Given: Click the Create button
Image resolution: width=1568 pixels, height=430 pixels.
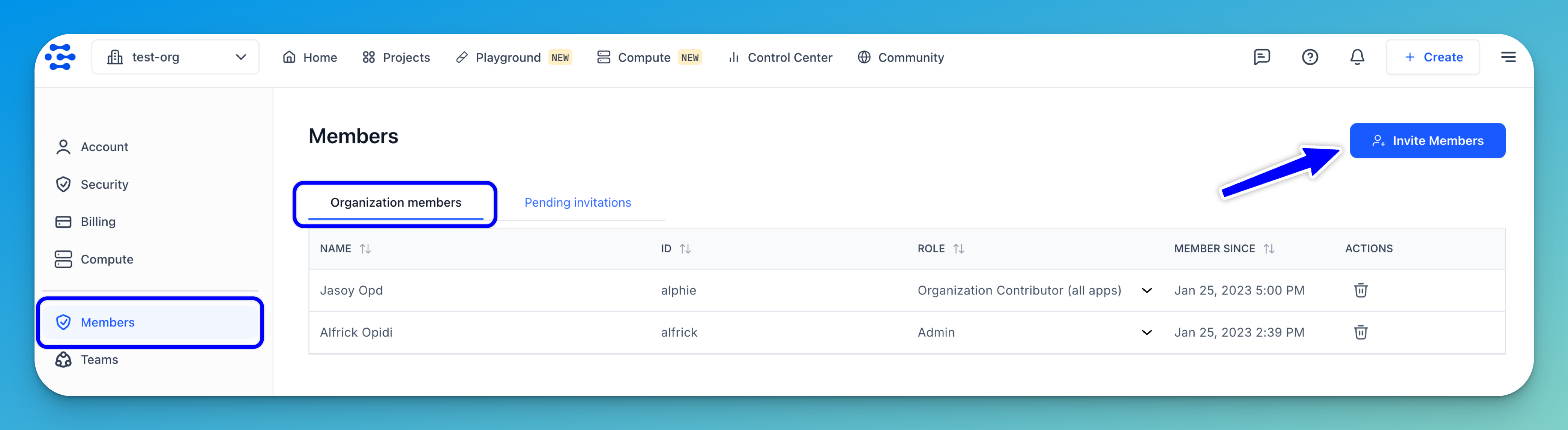Looking at the screenshot, I should pos(1433,57).
